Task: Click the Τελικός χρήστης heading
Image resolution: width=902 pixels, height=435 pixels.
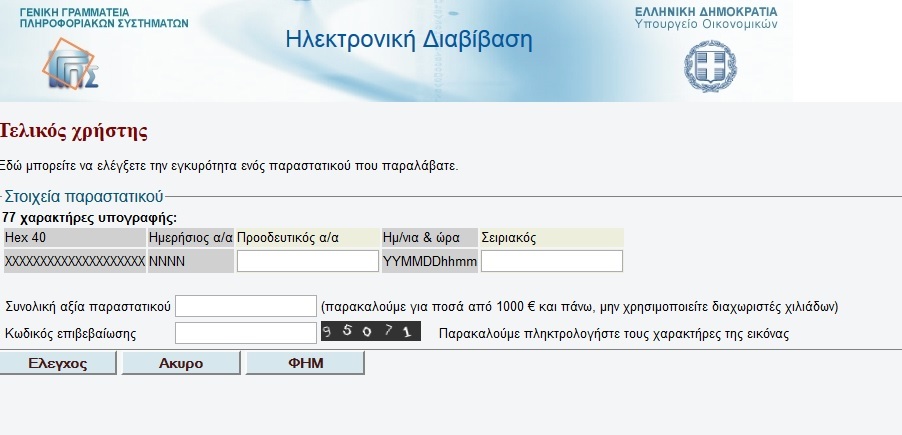Action: coord(75,130)
